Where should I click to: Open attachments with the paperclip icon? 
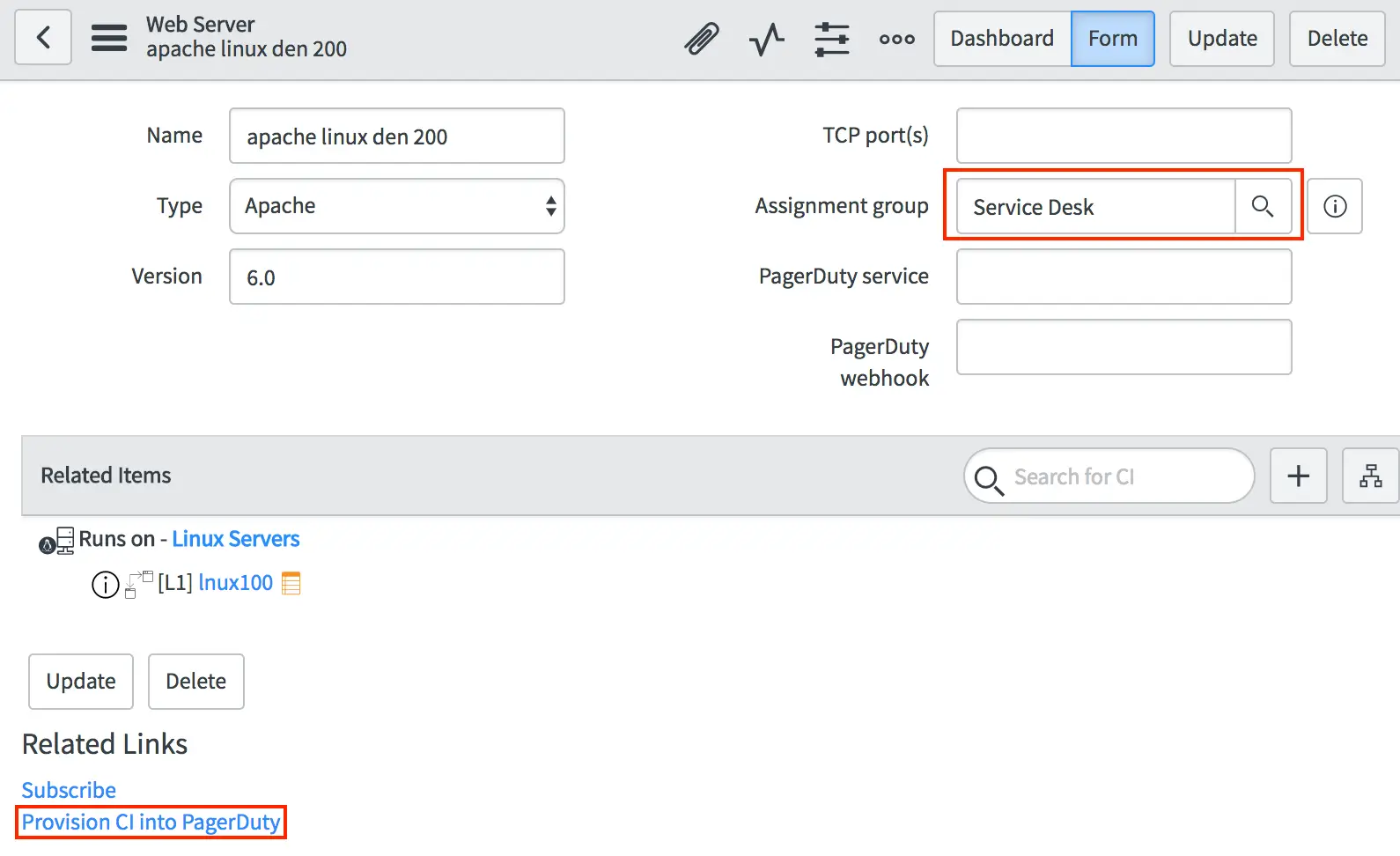[702, 39]
